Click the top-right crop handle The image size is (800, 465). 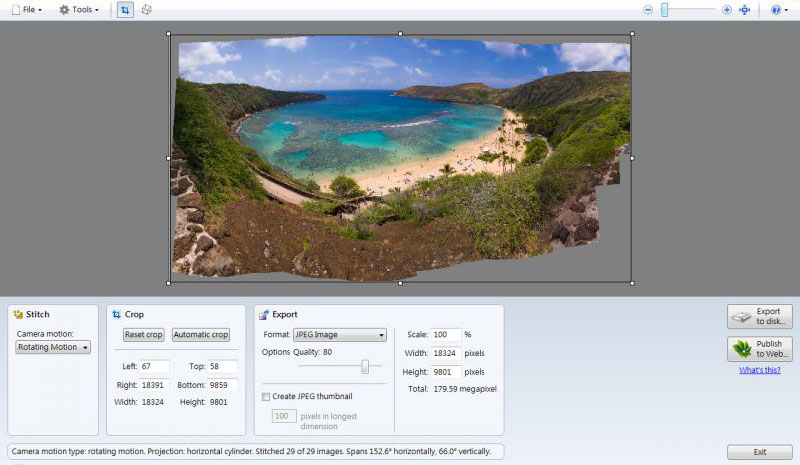[632, 34]
